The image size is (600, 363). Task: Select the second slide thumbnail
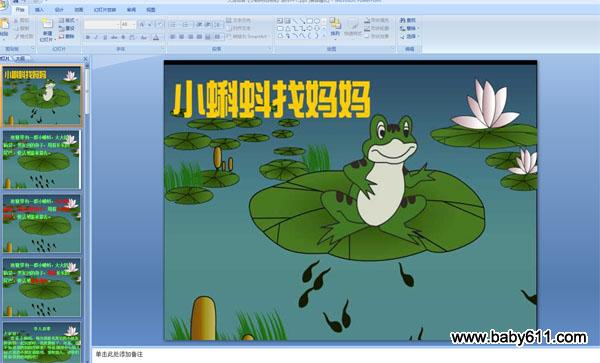(x=42, y=160)
